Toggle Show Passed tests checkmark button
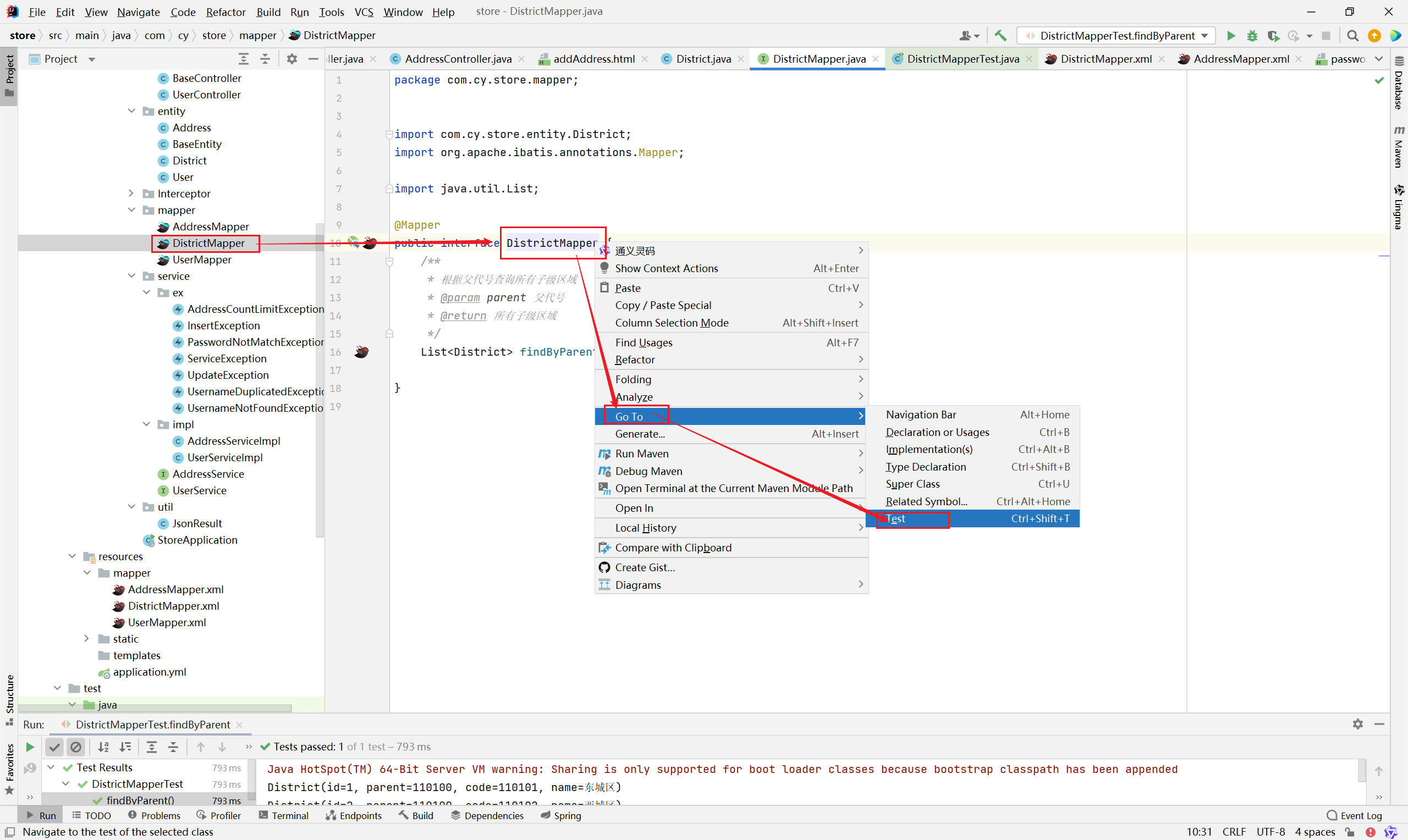 click(54, 747)
